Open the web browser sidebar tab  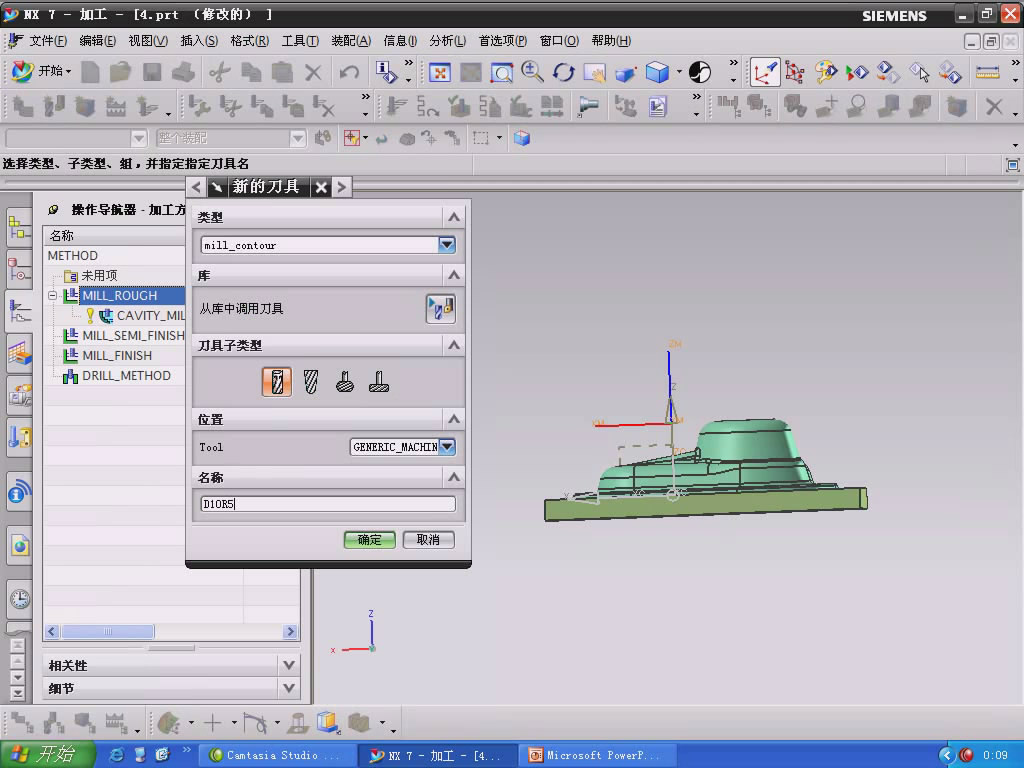20,545
